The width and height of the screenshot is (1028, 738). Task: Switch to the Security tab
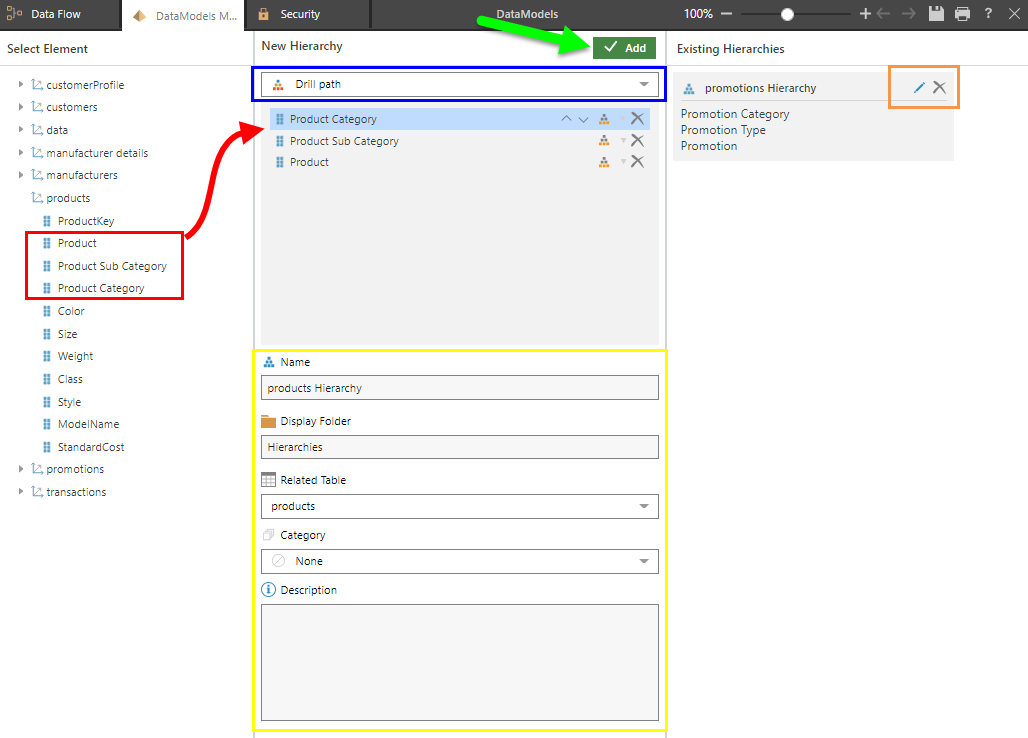point(299,14)
